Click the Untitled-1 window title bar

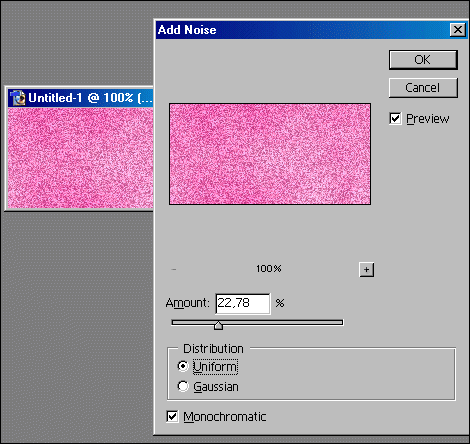pyautogui.click(x=80, y=98)
